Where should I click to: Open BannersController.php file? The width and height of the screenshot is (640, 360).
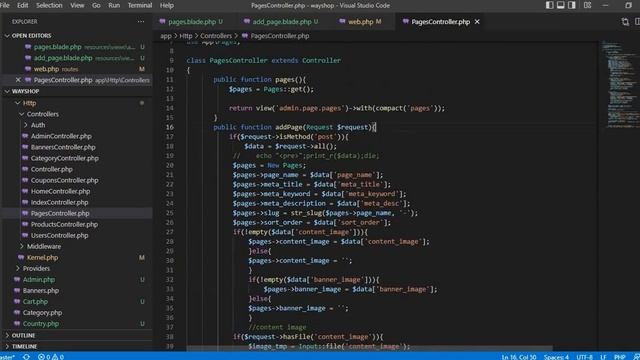77,147
